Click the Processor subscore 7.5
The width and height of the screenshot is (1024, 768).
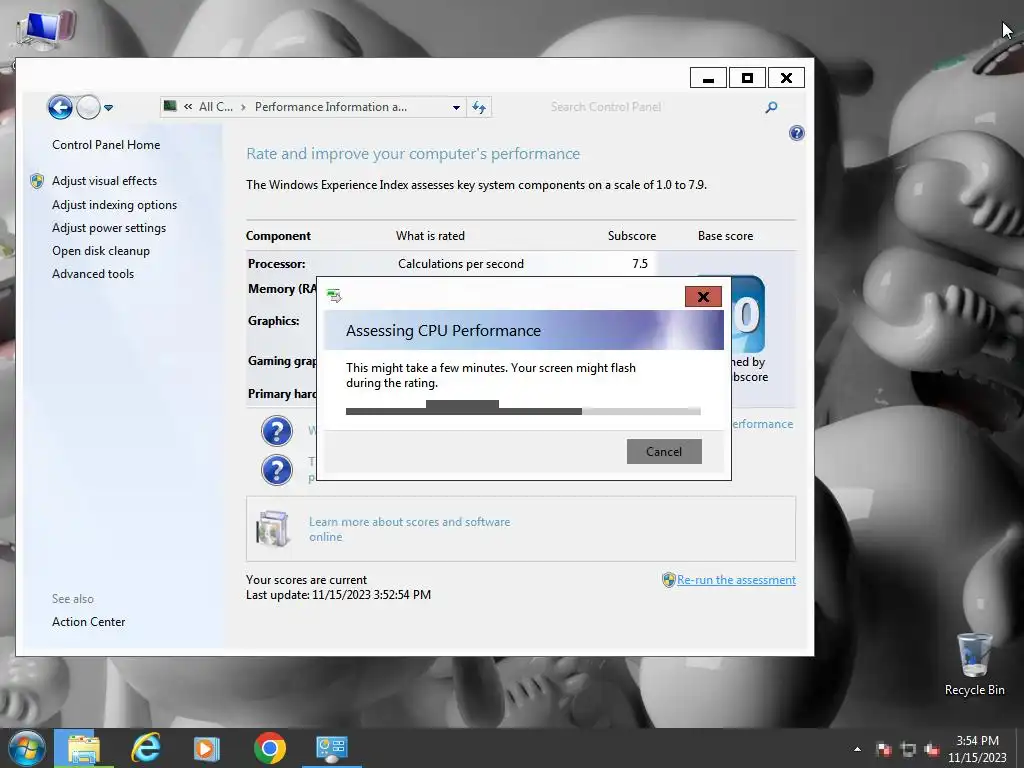tap(640, 264)
